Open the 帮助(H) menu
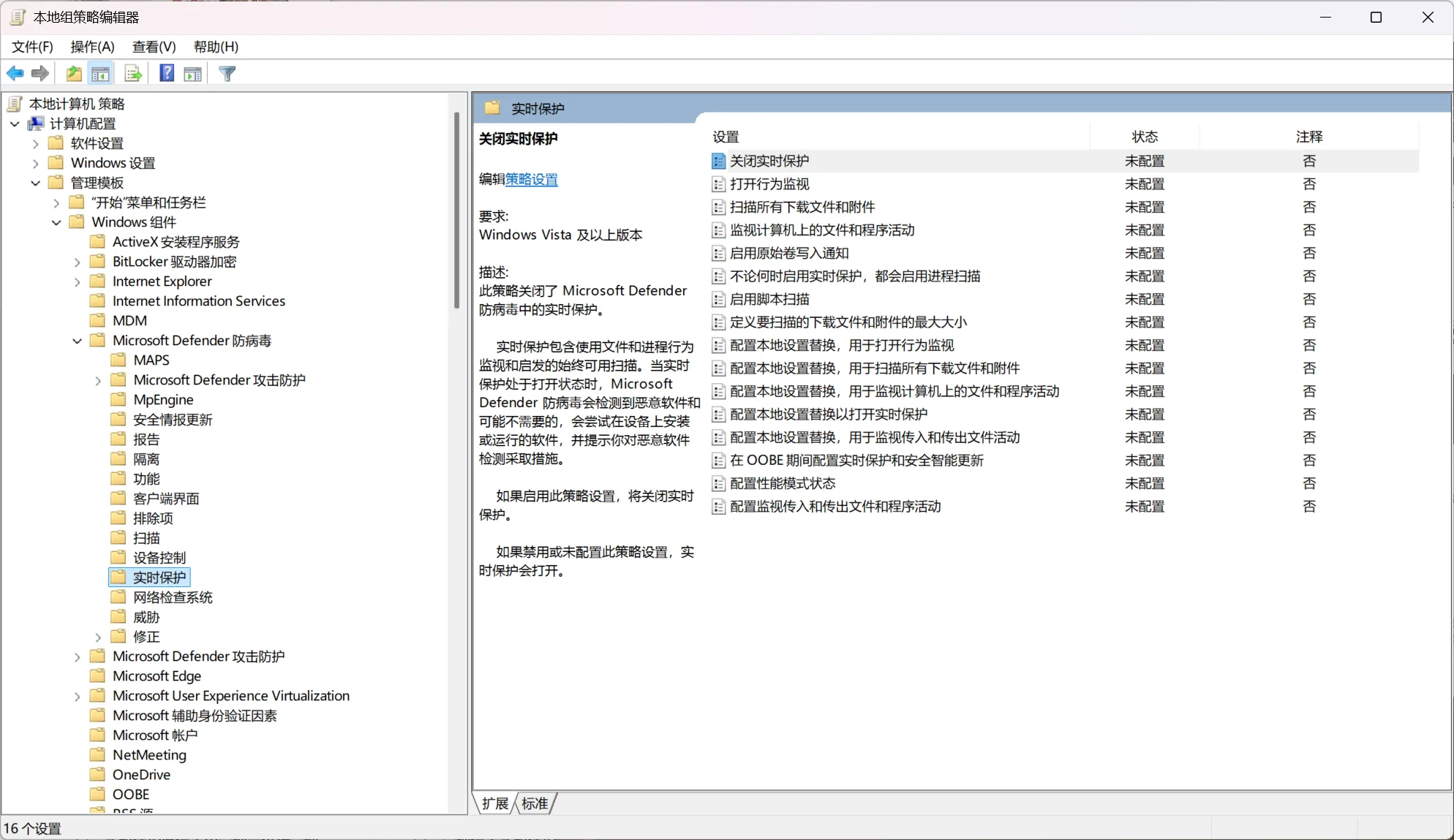Image resolution: width=1454 pixels, height=840 pixels. coord(216,47)
